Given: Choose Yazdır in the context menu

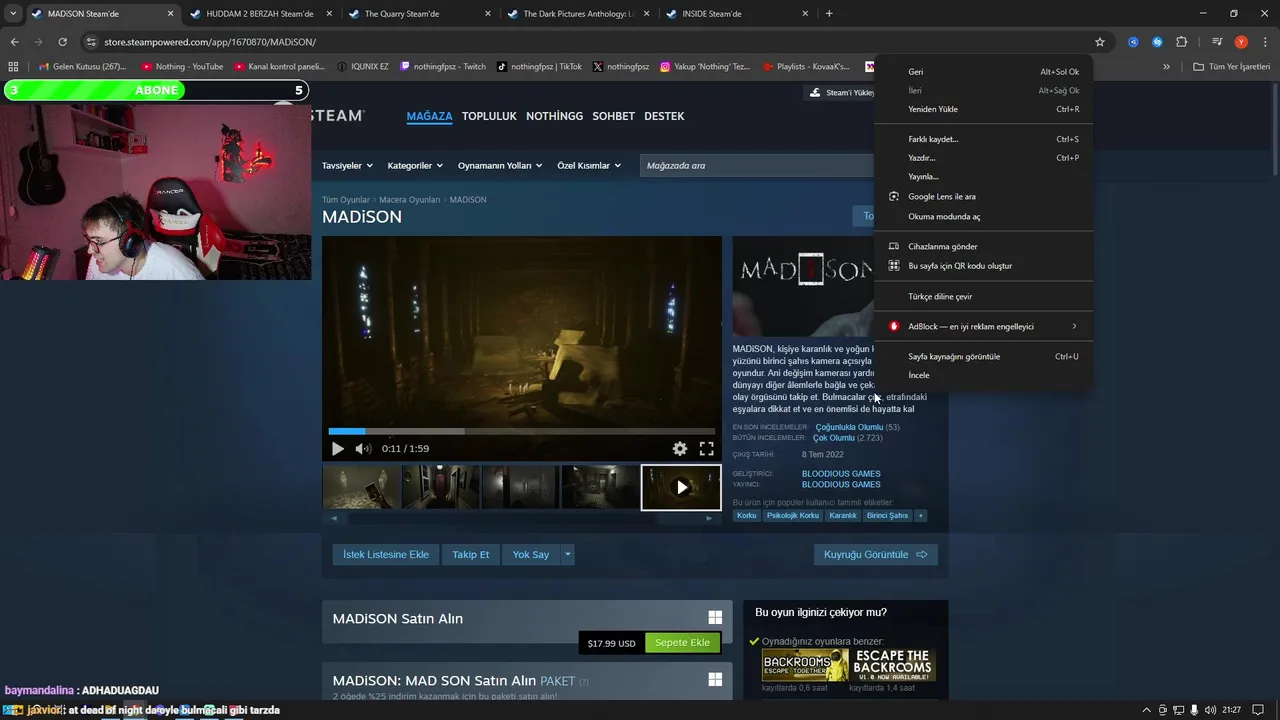Looking at the screenshot, I should [x=984, y=158].
